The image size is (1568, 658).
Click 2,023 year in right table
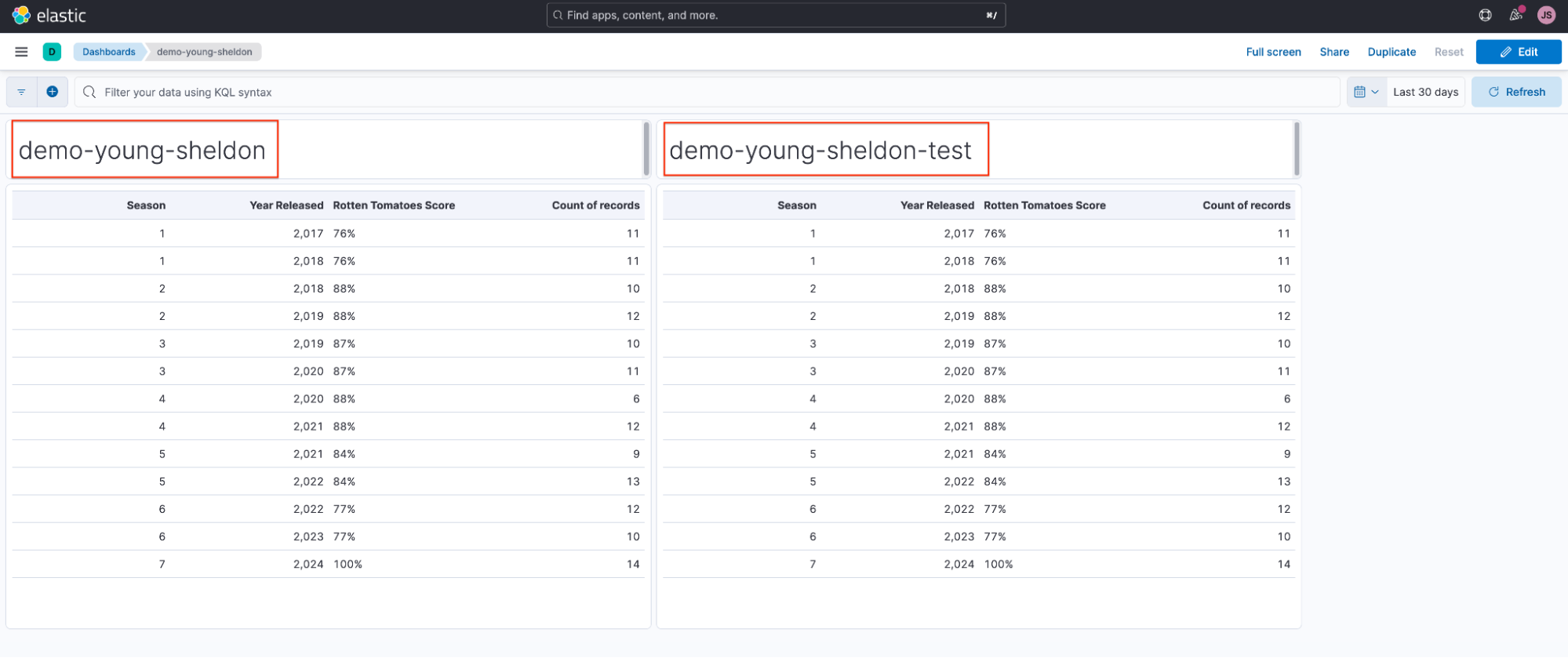959,536
